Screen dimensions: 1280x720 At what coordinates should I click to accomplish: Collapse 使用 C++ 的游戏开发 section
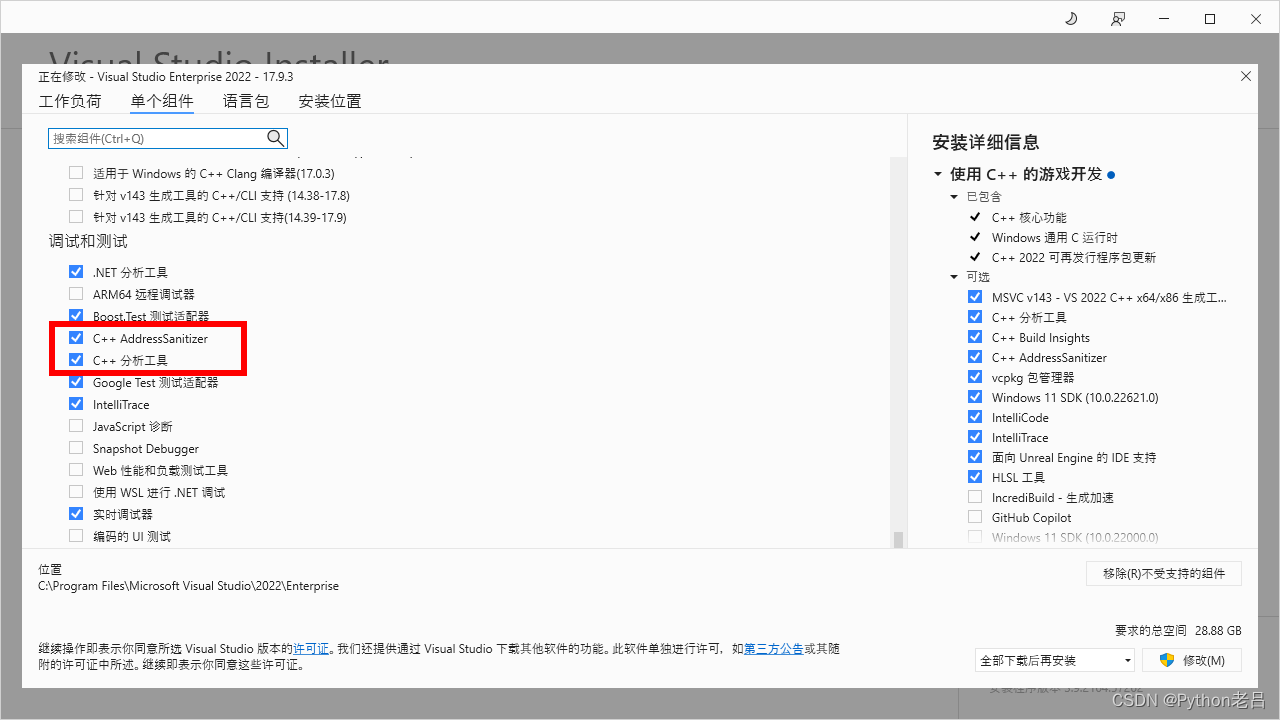[x=938, y=174]
